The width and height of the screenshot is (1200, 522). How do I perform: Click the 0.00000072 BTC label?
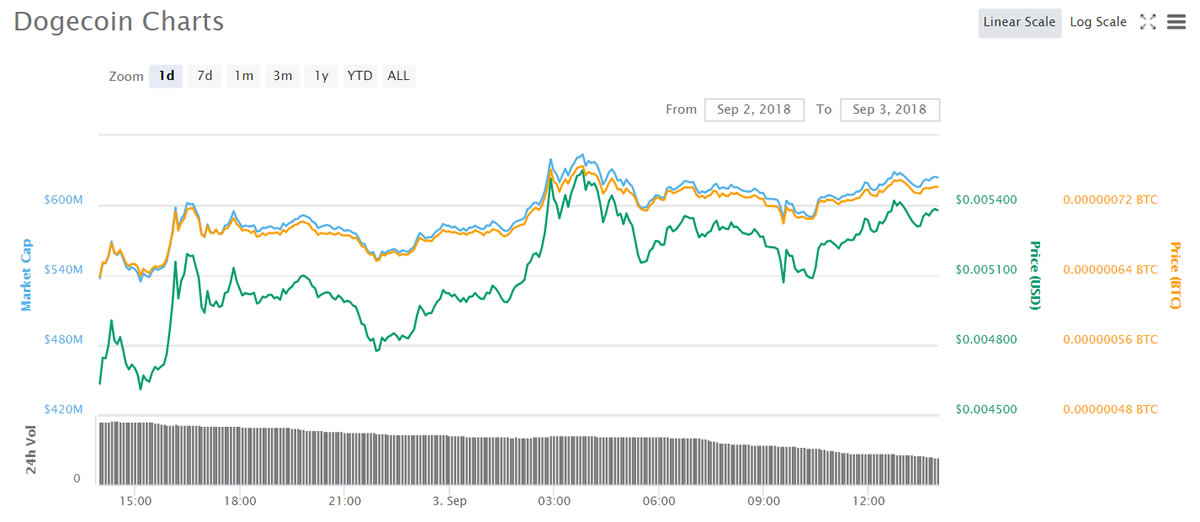tap(1110, 200)
